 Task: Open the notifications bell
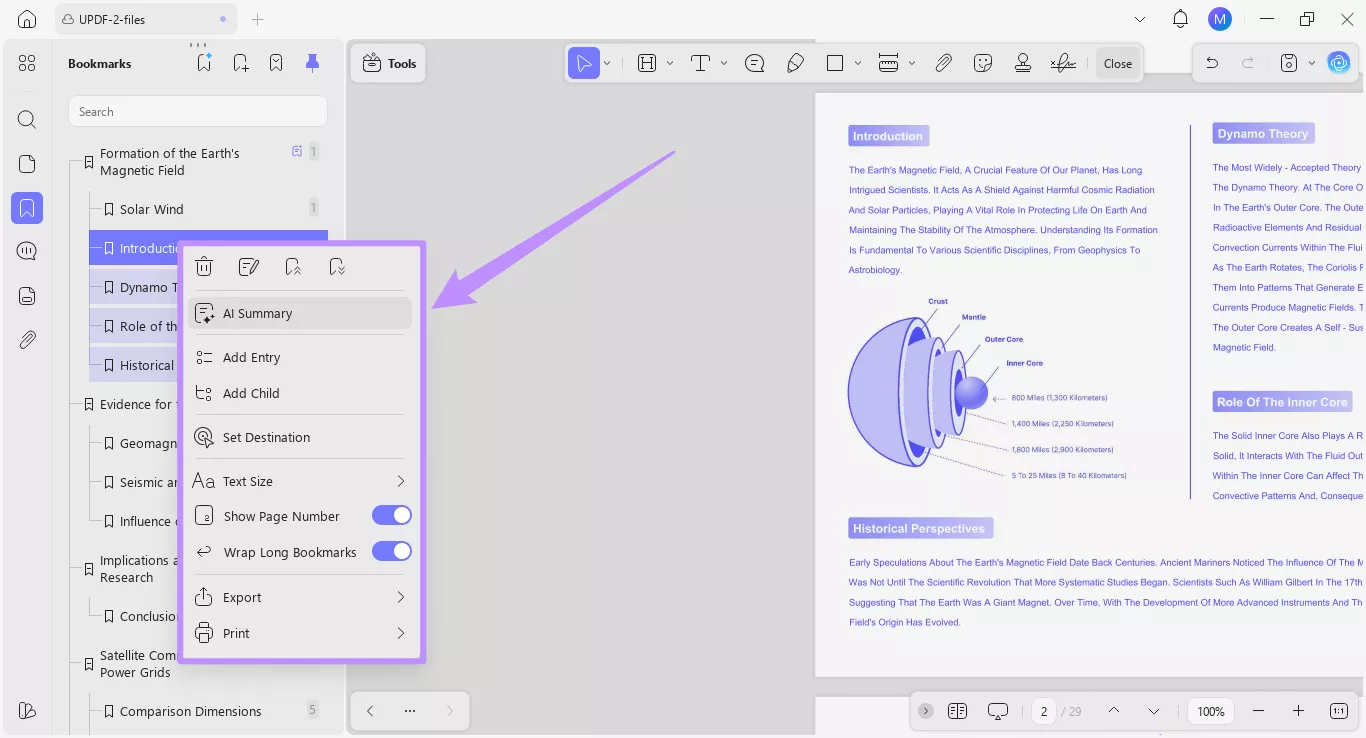(x=1180, y=19)
